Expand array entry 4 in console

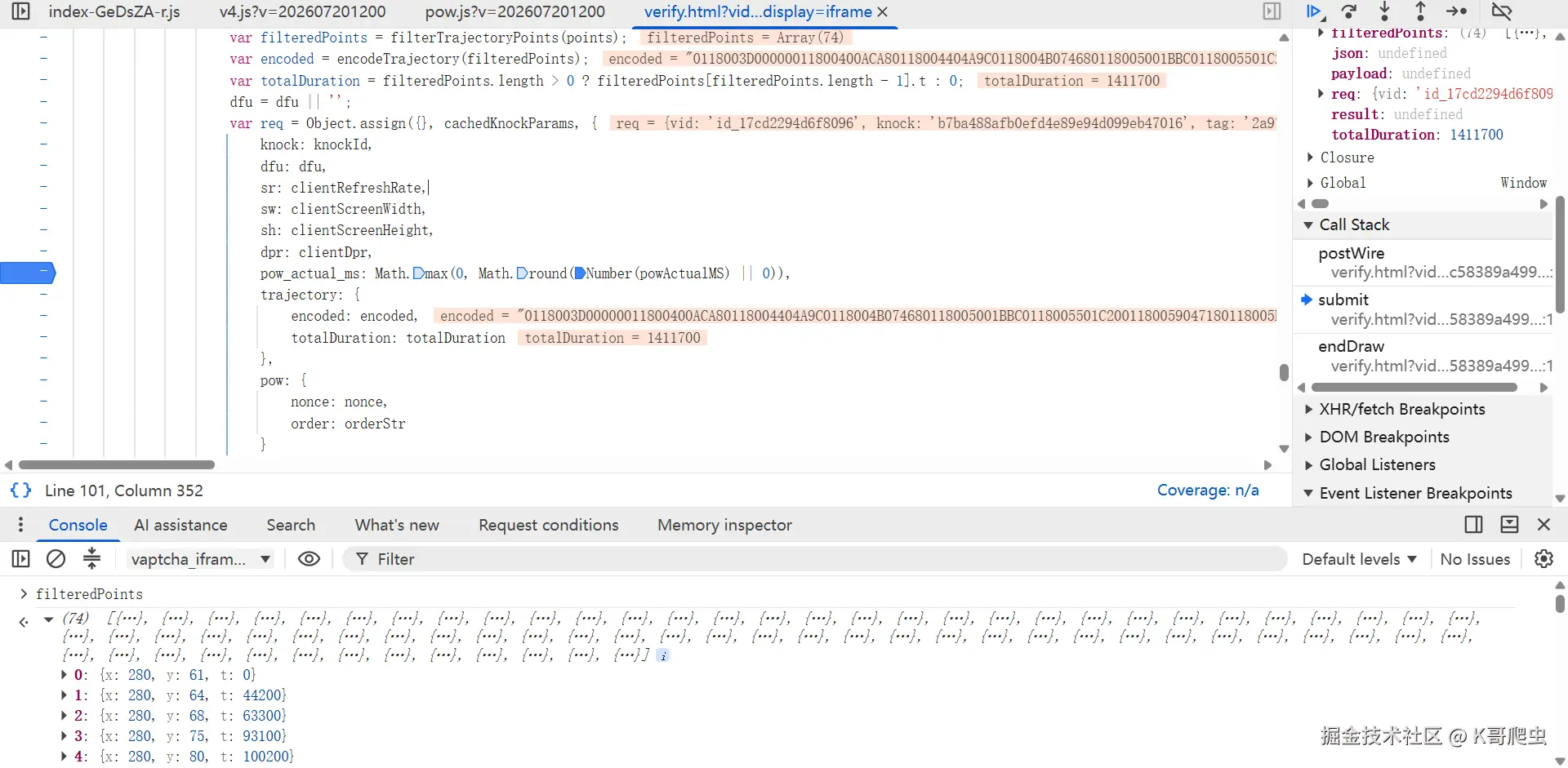[x=65, y=757]
